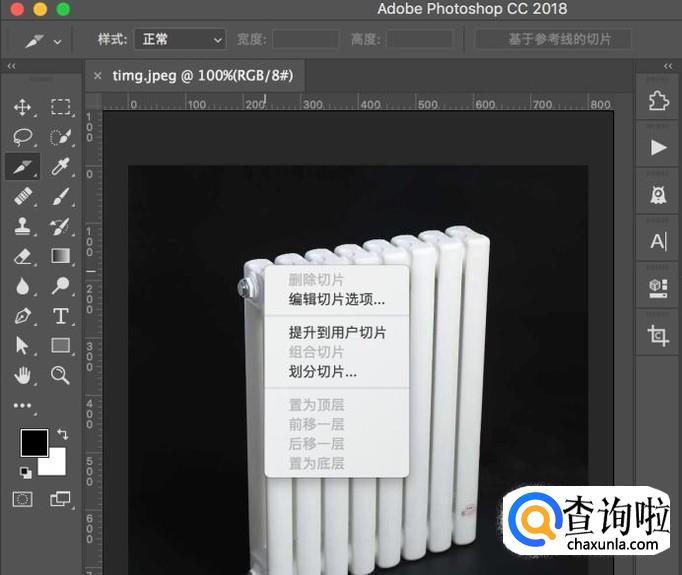Open the slice tool preset picker

click(43, 41)
